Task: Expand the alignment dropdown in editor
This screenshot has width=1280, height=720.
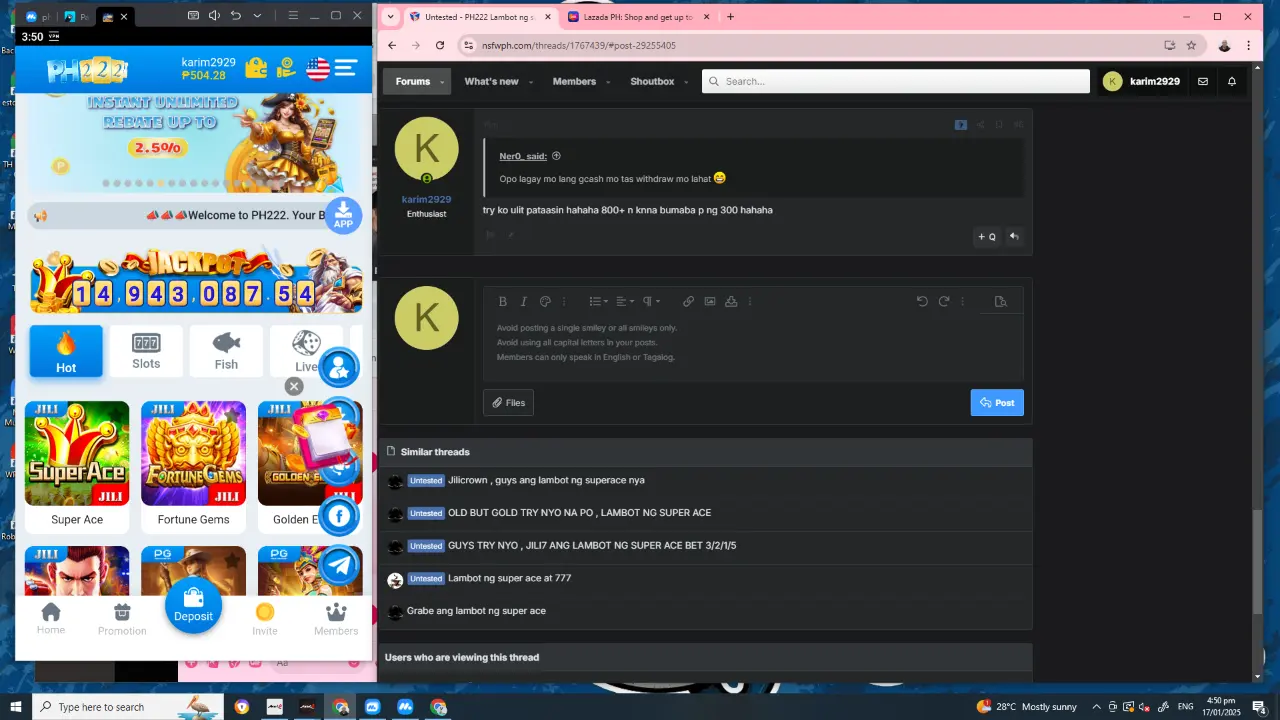Action: (625, 301)
